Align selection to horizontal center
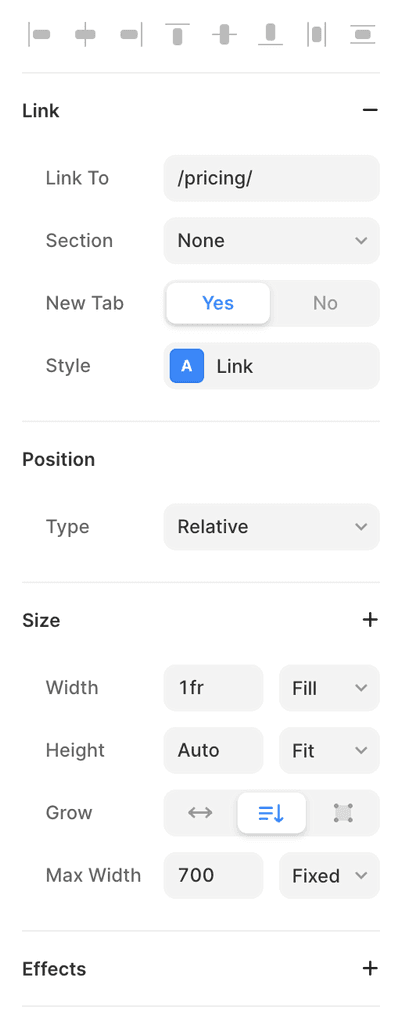The height and width of the screenshot is (1024, 402). [x=85, y=35]
